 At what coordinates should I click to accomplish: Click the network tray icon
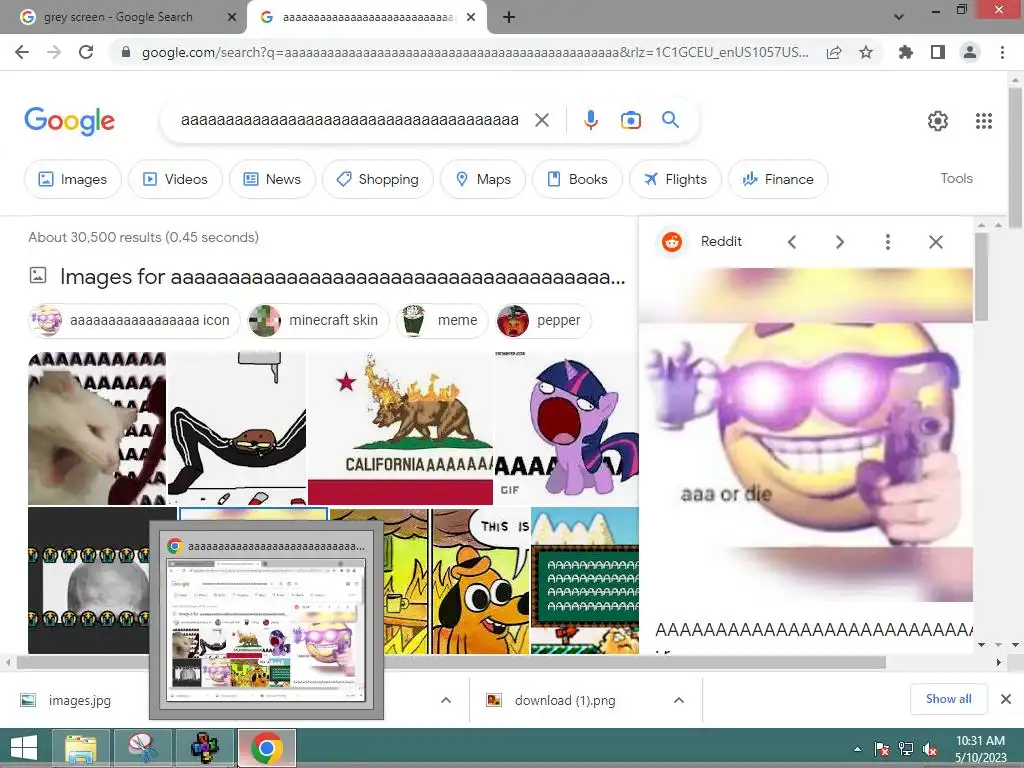pos(906,749)
